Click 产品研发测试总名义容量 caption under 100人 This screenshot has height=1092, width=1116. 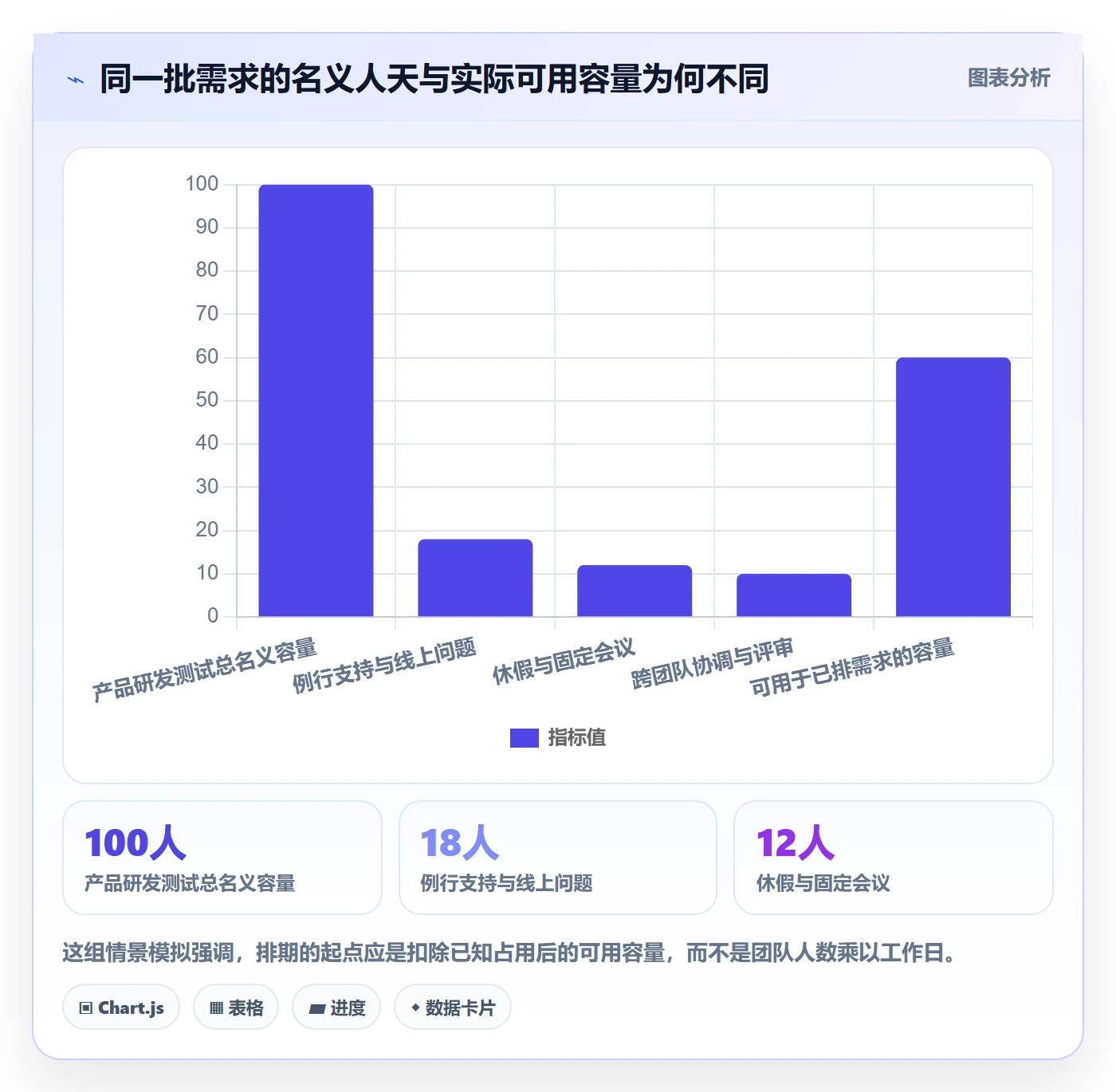point(191,883)
